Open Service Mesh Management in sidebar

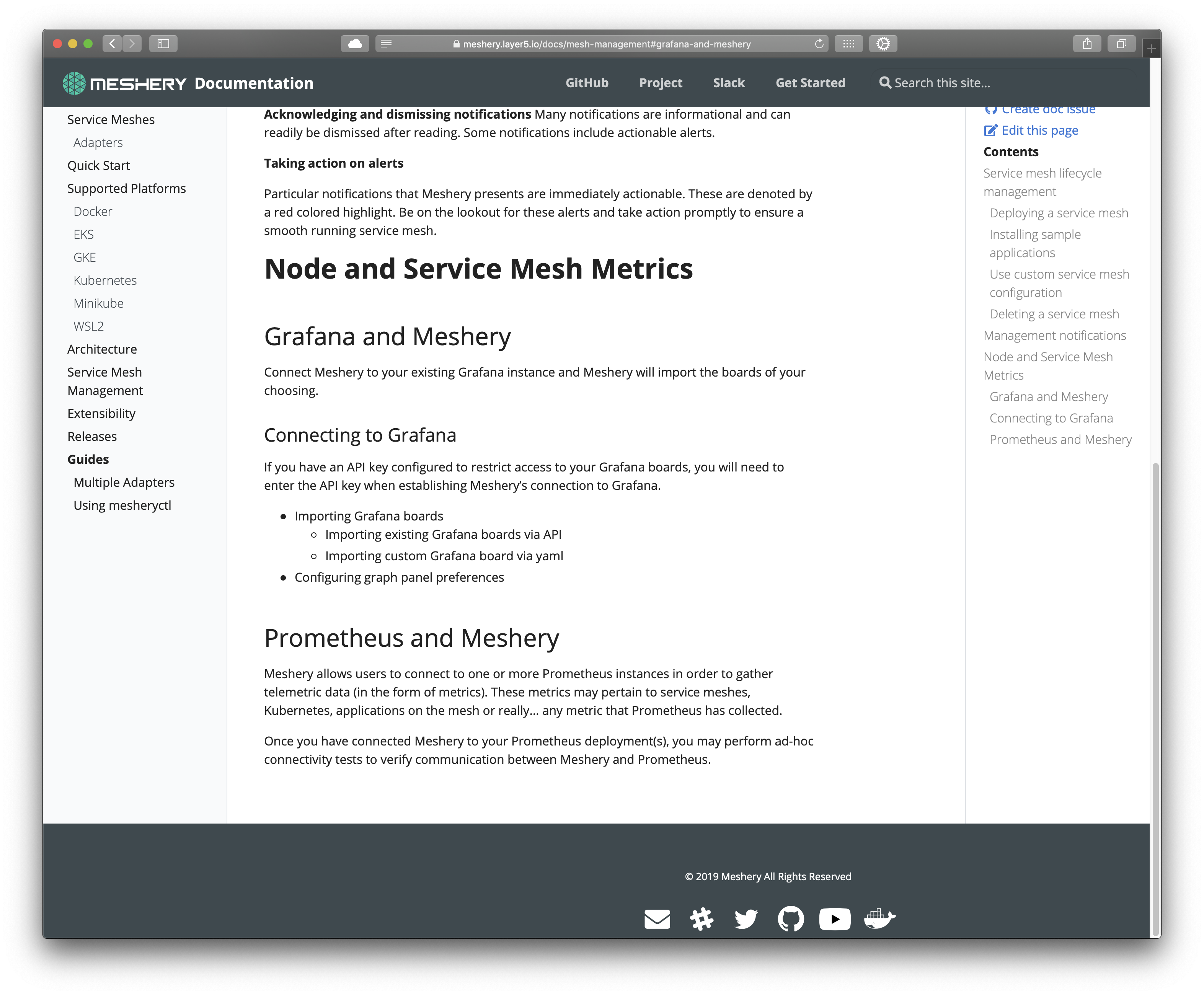[106, 381]
